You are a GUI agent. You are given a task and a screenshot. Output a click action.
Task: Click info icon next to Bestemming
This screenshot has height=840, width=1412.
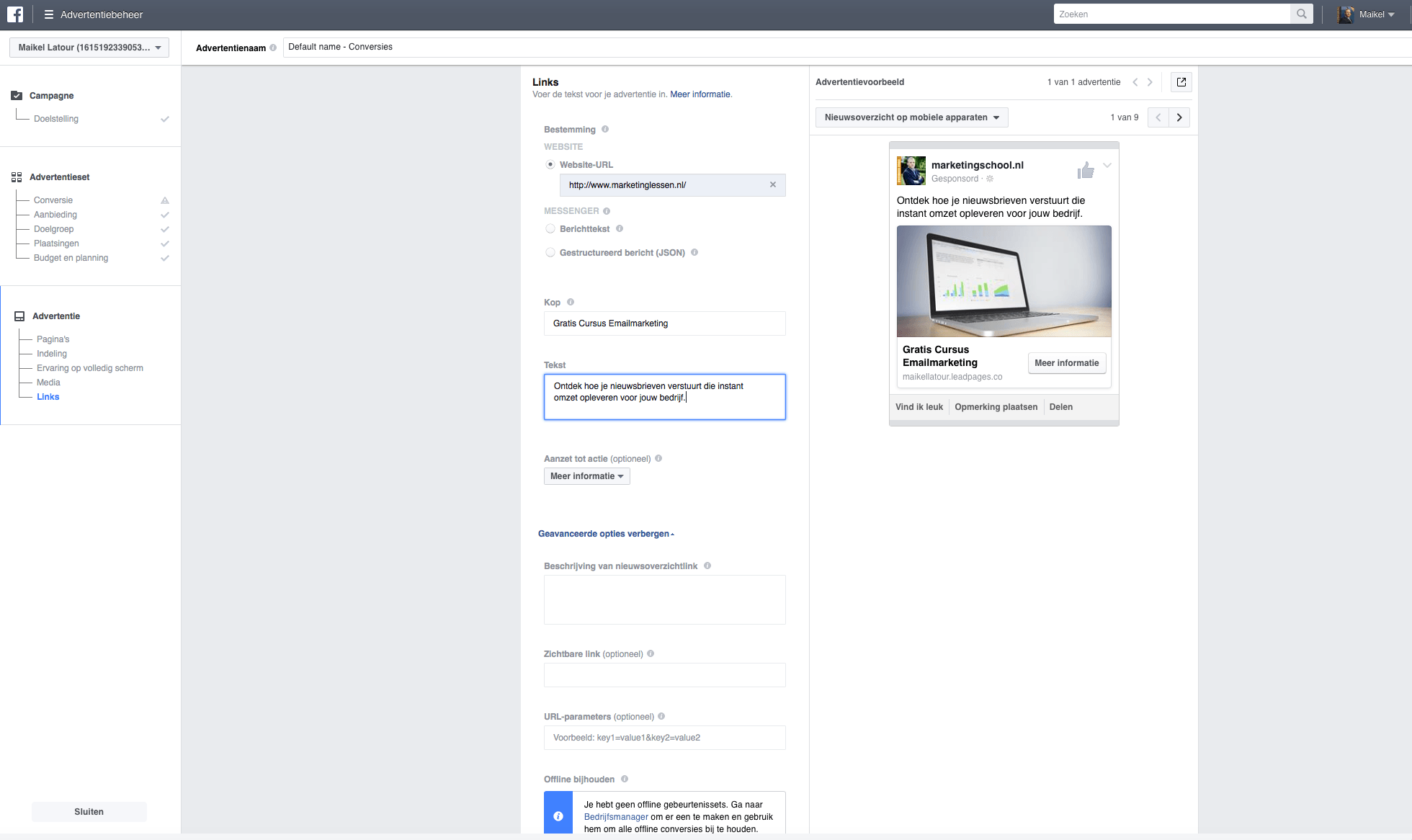pyautogui.click(x=605, y=130)
